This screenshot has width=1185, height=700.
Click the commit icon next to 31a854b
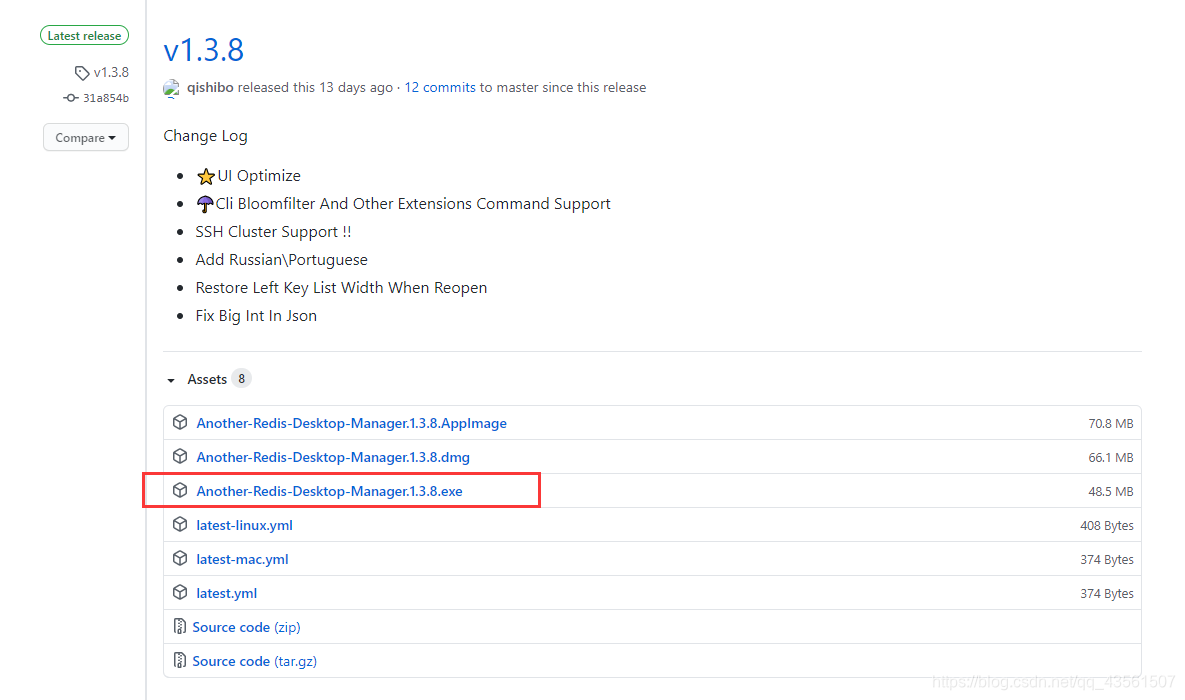tap(70, 98)
